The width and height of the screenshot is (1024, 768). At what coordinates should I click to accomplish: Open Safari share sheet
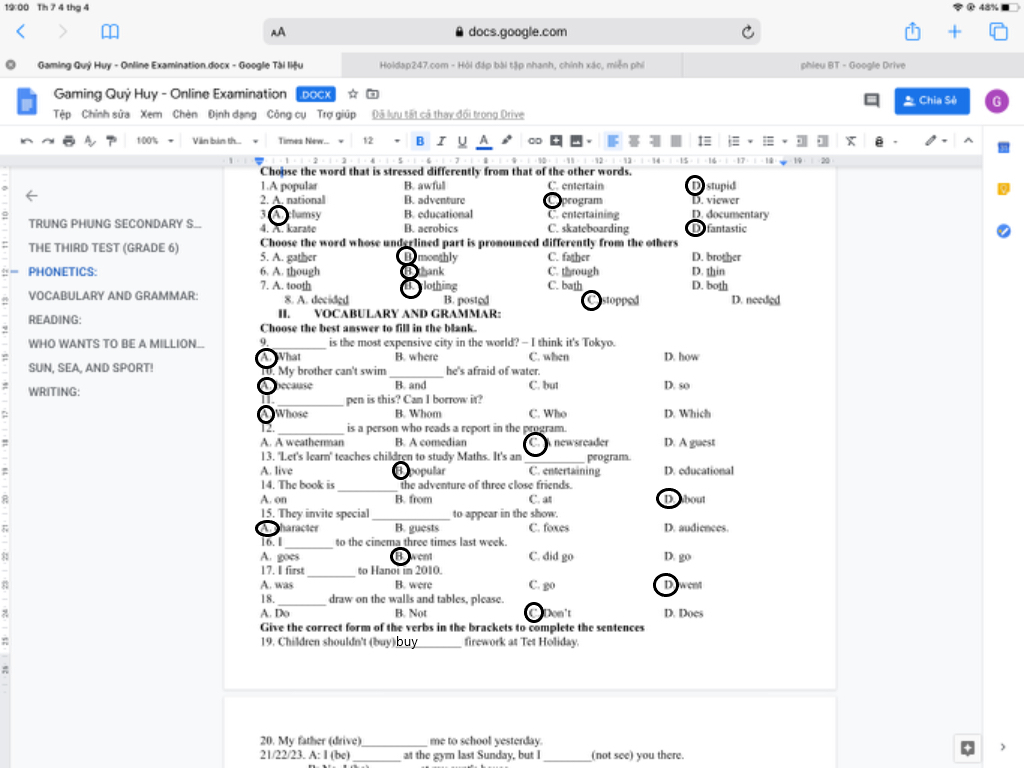[912, 31]
